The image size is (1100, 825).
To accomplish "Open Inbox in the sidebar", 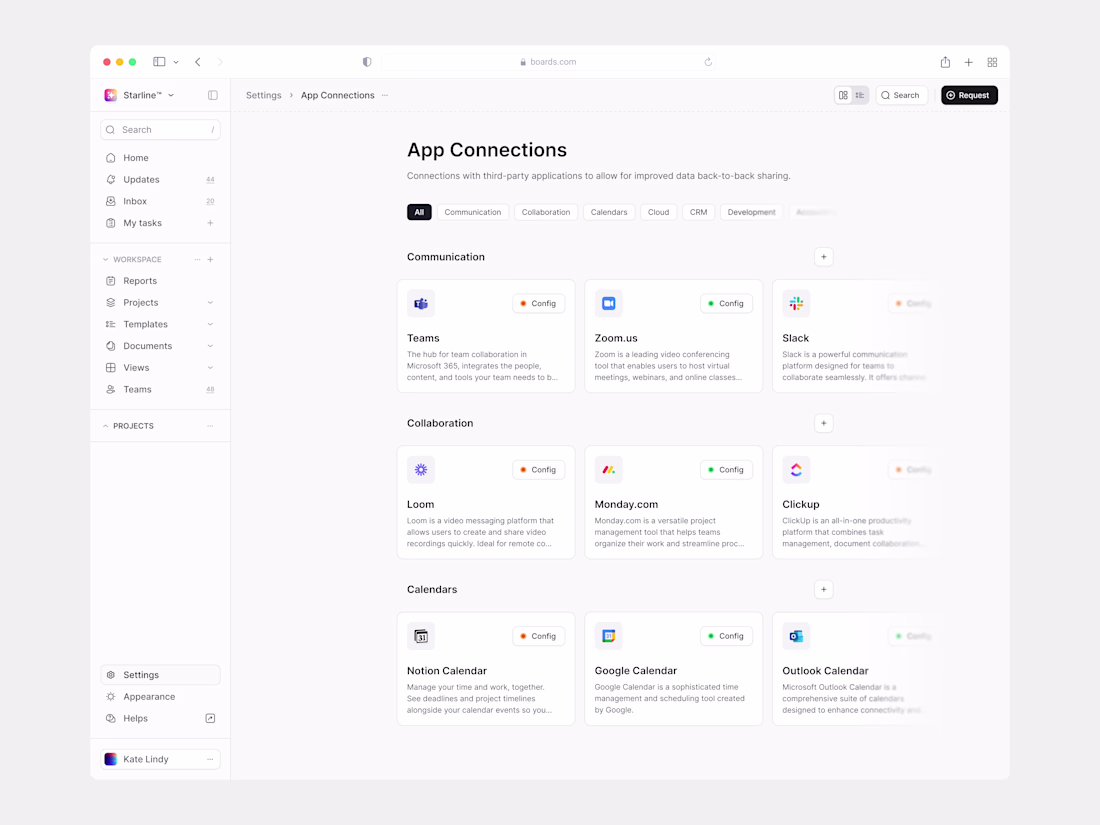I will (161, 201).
